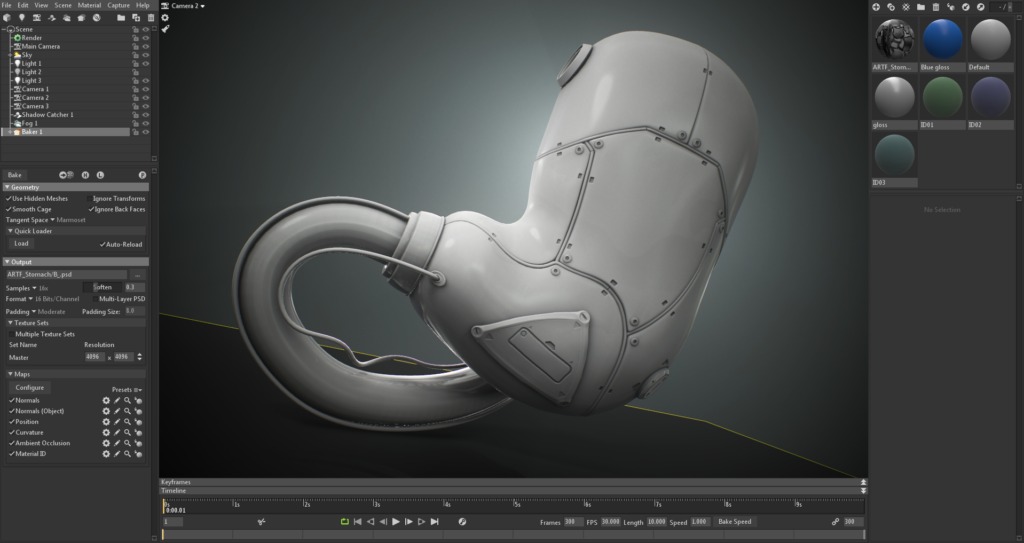Screen dimensions: 1024x543
Task: Click keyframe scissors icon in timeline
Action: coord(261,521)
